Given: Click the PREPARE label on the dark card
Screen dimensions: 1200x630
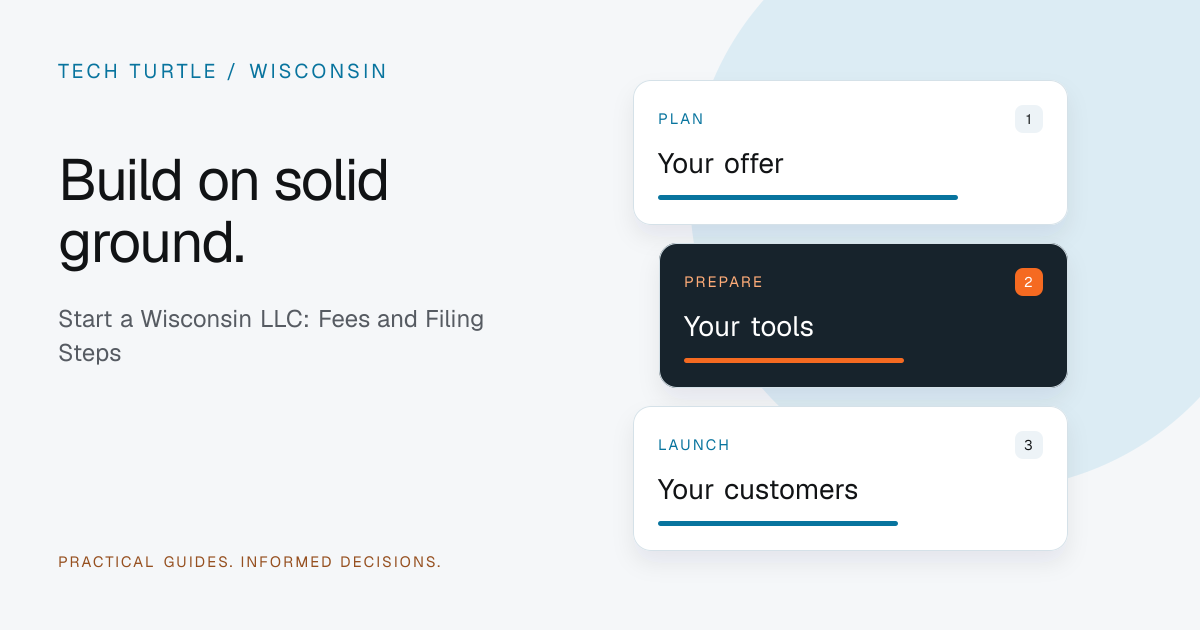Looking at the screenshot, I should click(724, 282).
